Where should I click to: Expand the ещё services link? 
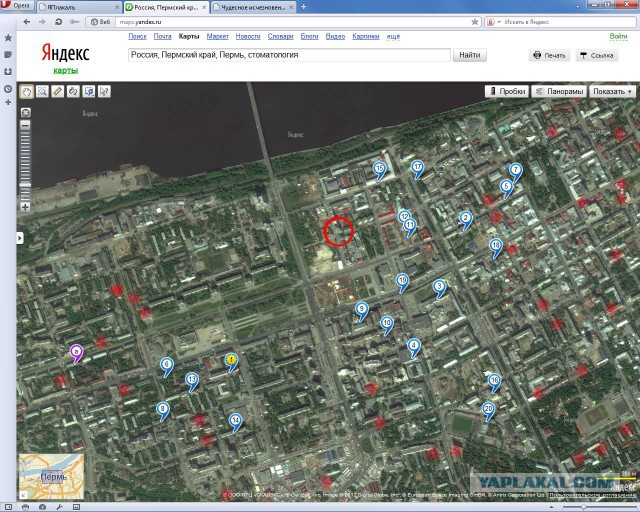pos(393,36)
